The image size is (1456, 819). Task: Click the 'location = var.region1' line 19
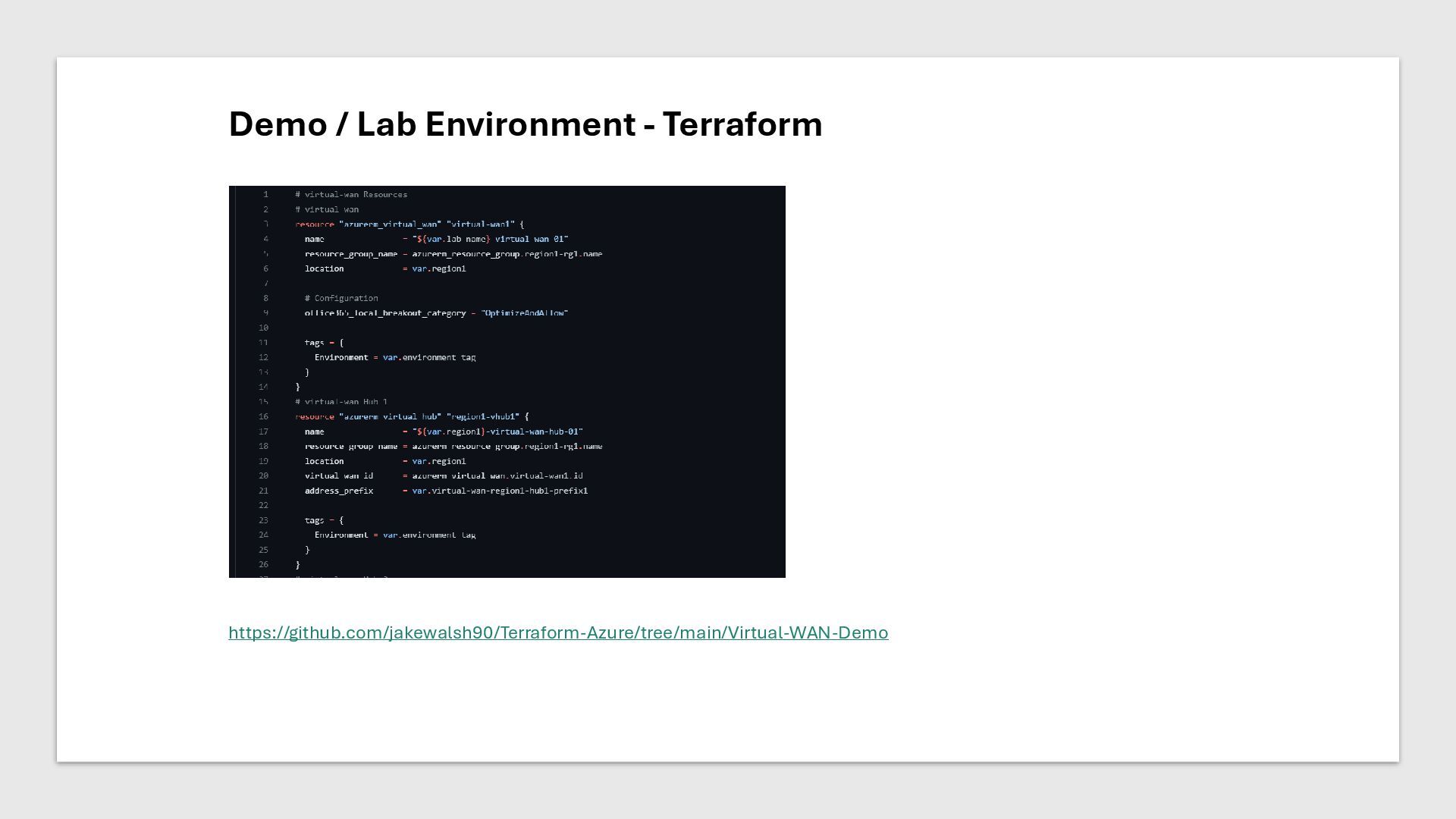385,461
